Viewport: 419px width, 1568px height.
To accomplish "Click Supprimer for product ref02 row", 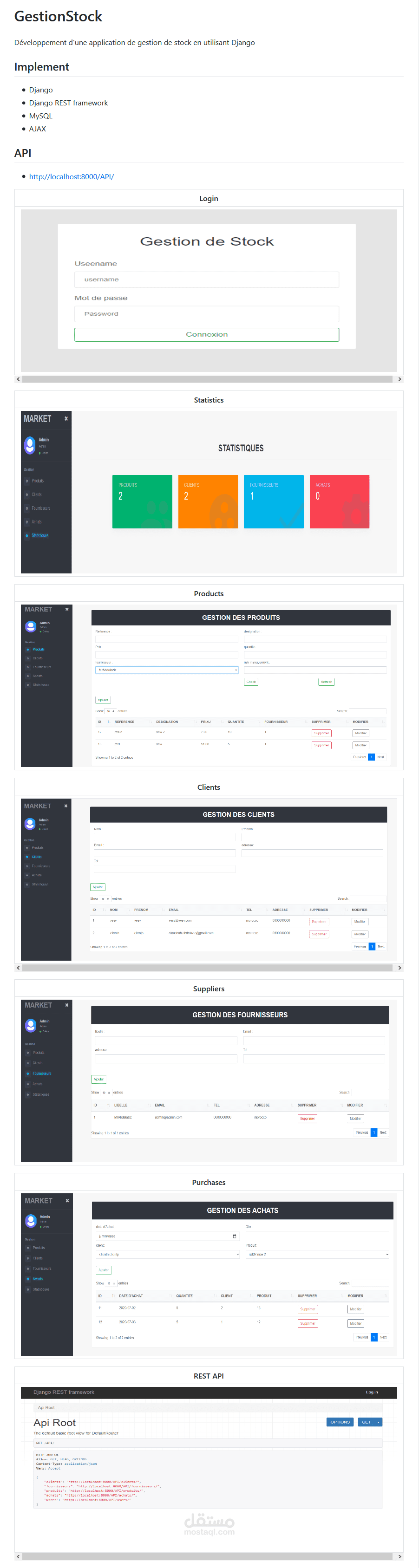I will [321, 733].
